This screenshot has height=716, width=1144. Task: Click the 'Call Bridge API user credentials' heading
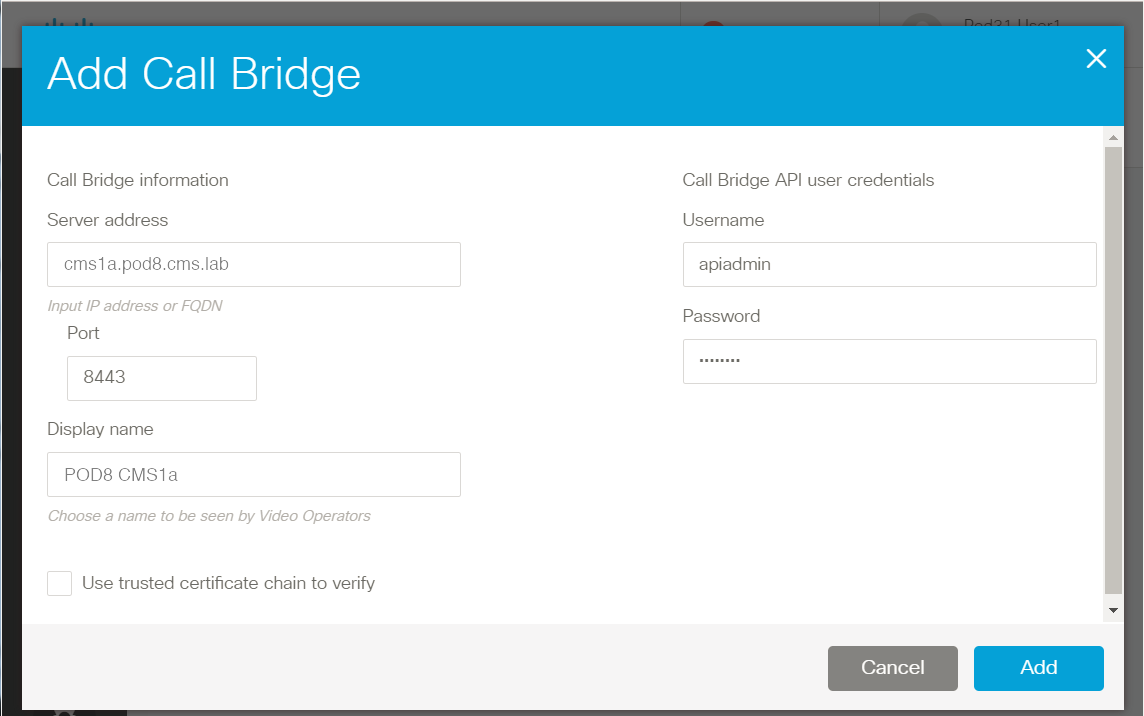coord(808,180)
